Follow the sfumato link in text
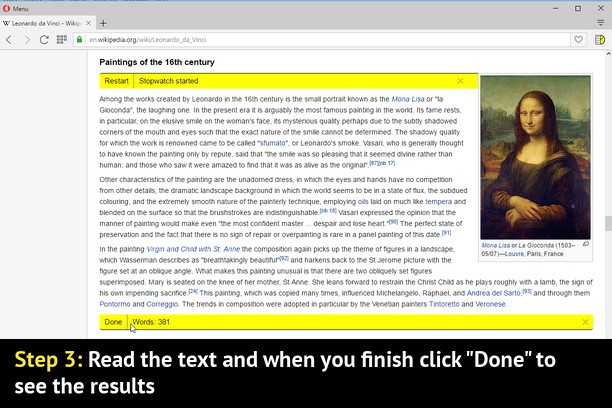Screen dimensions: 612x408 tap(272, 143)
